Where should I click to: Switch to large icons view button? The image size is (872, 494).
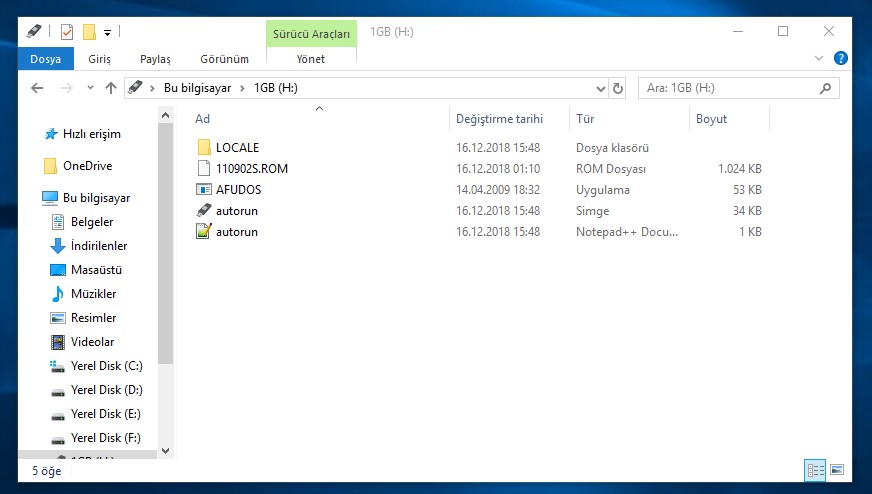[x=837, y=469]
